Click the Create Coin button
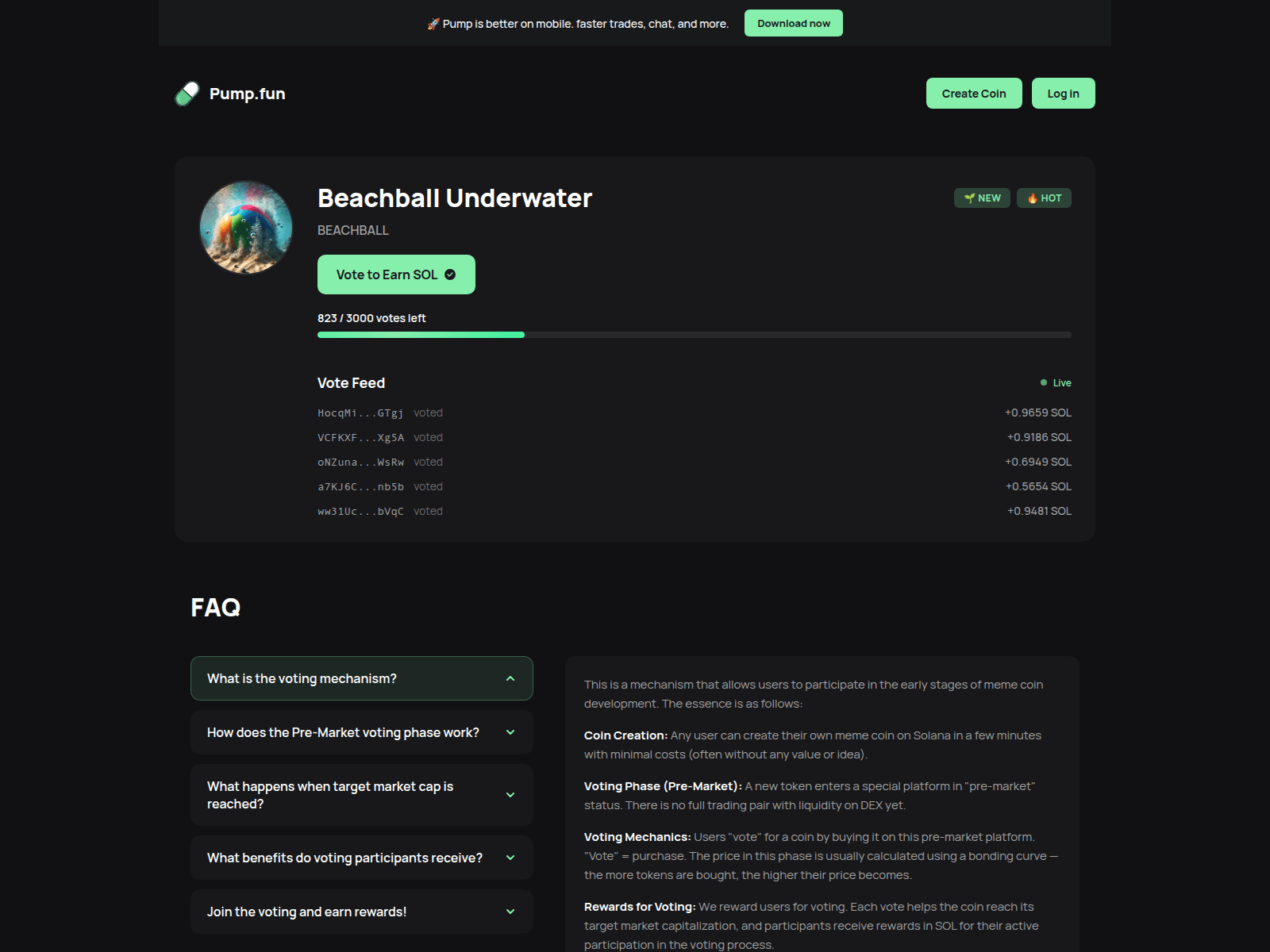 click(x=974, y=94)
